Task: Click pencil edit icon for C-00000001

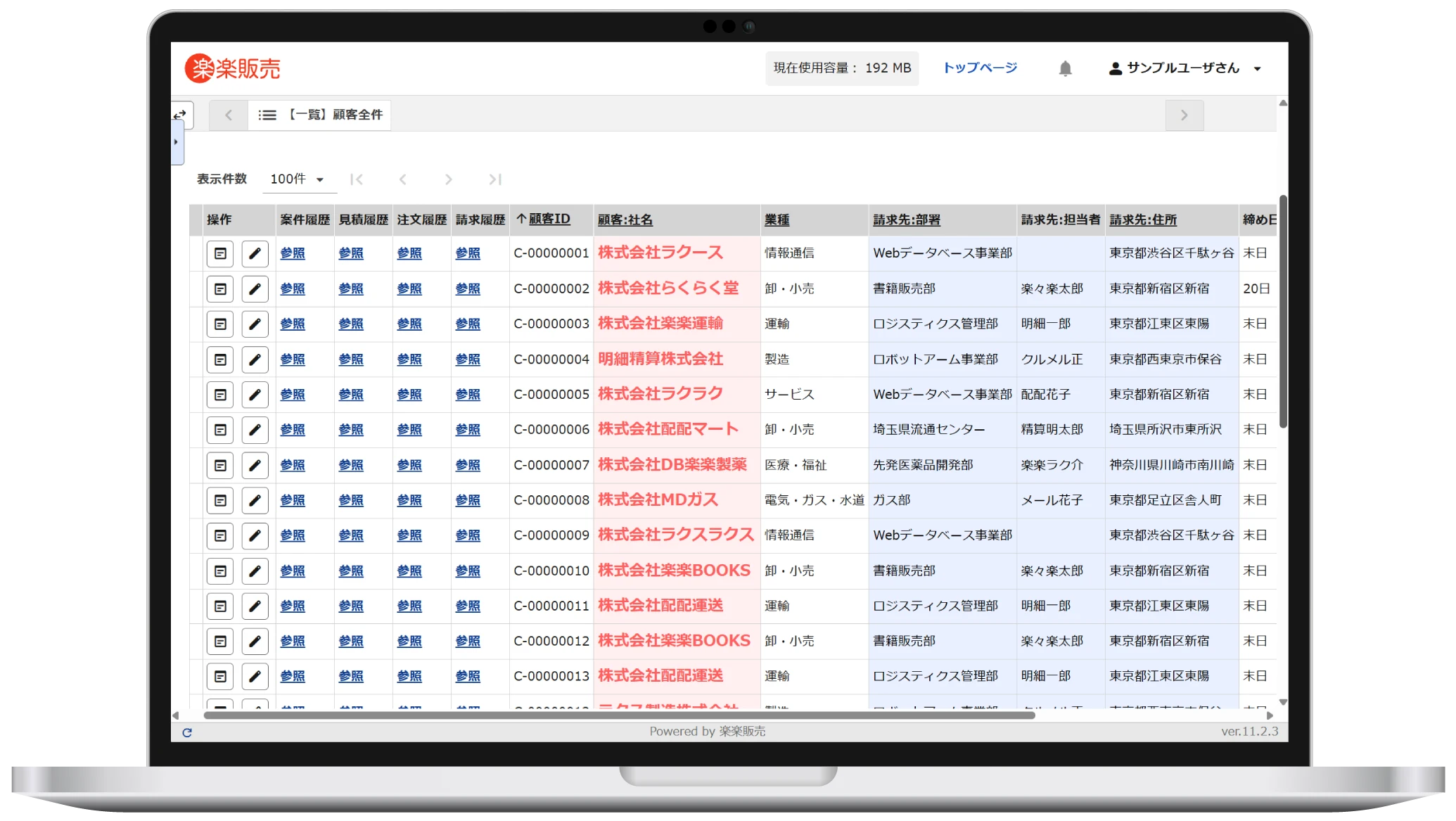Action: (x=255, y=253)
